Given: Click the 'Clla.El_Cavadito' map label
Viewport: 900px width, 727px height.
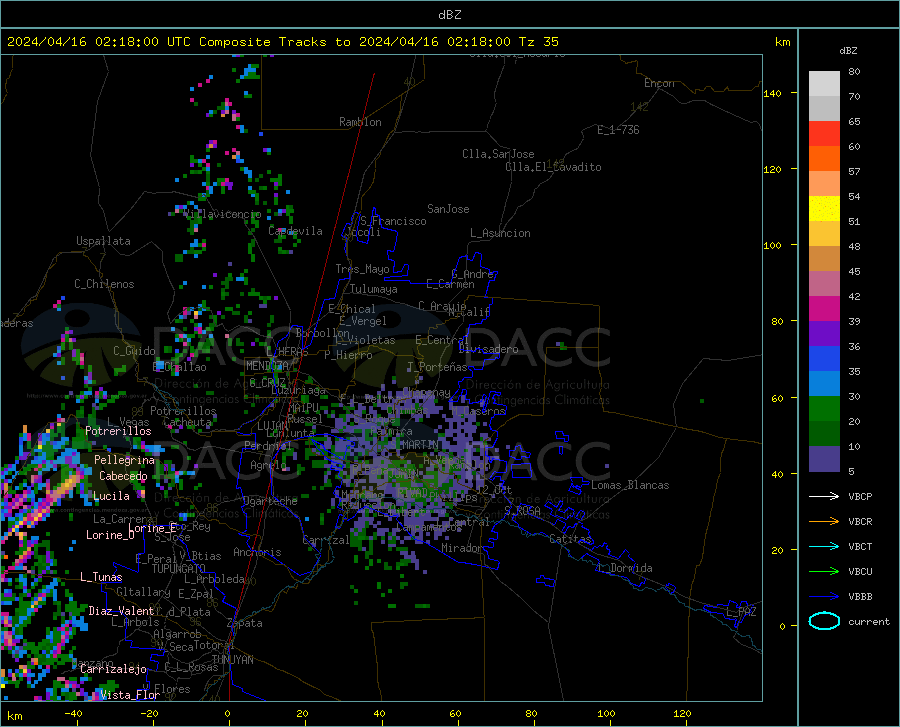Looking at the screenshot, I should point(553,167).
